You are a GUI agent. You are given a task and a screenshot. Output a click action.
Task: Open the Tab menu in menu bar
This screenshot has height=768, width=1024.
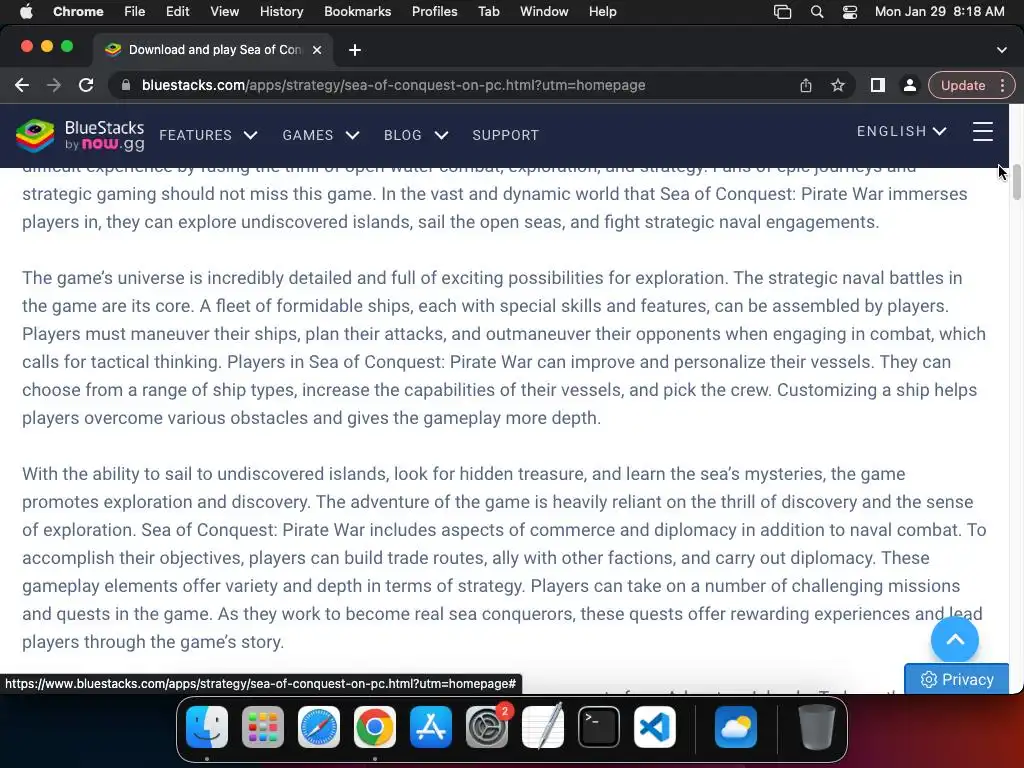click(488, 12)
